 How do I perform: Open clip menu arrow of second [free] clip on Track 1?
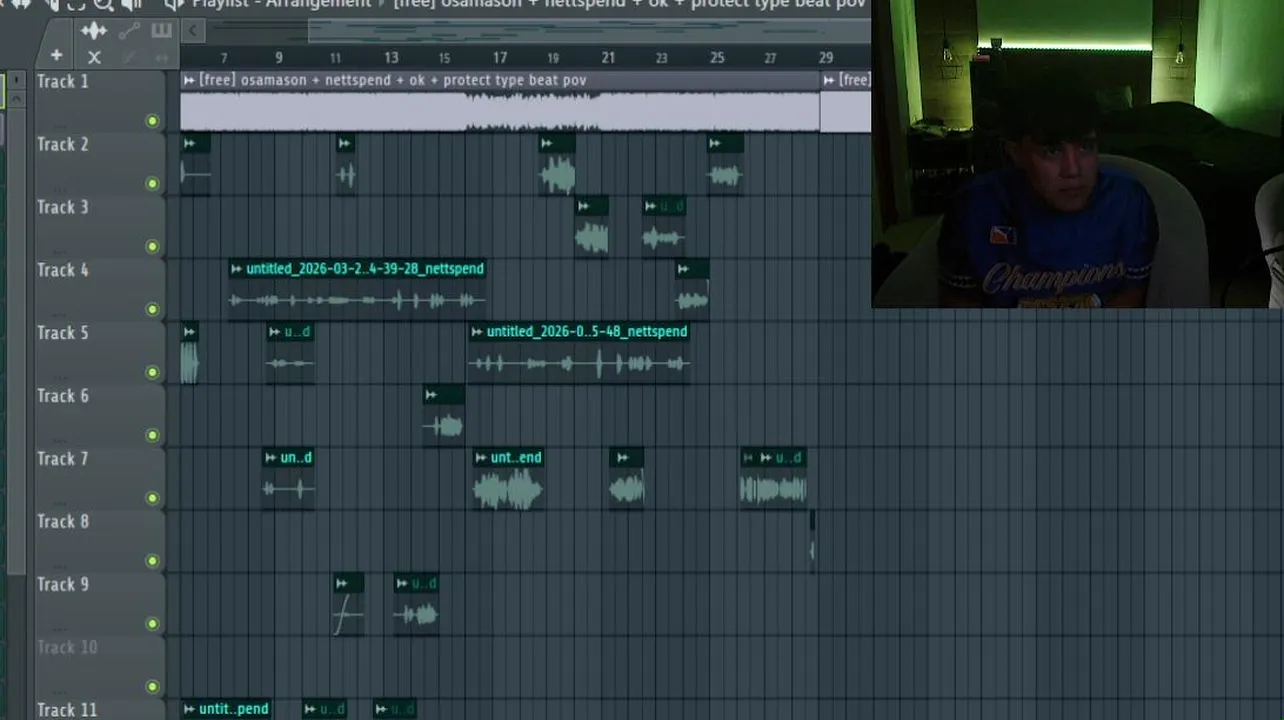pyautogui.click(x=829, y=80)
